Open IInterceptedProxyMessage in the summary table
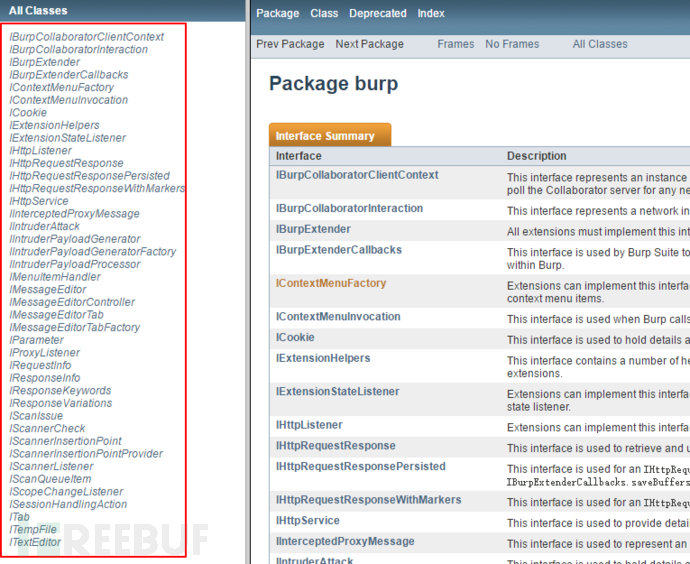690x564 pixels. point(345,541)
